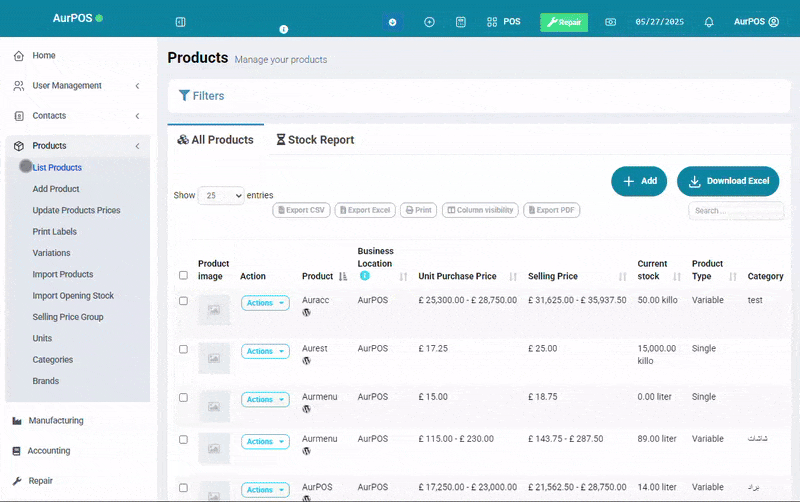This screenshot has width=800, height=502.
Task: Click the Add product button
Action: 639,181
